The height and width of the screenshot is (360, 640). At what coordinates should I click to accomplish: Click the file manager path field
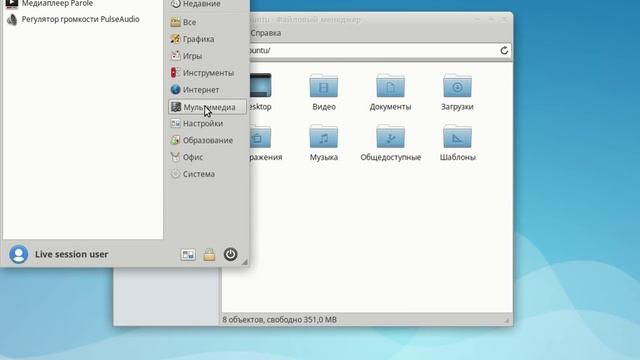click(372, 51)
